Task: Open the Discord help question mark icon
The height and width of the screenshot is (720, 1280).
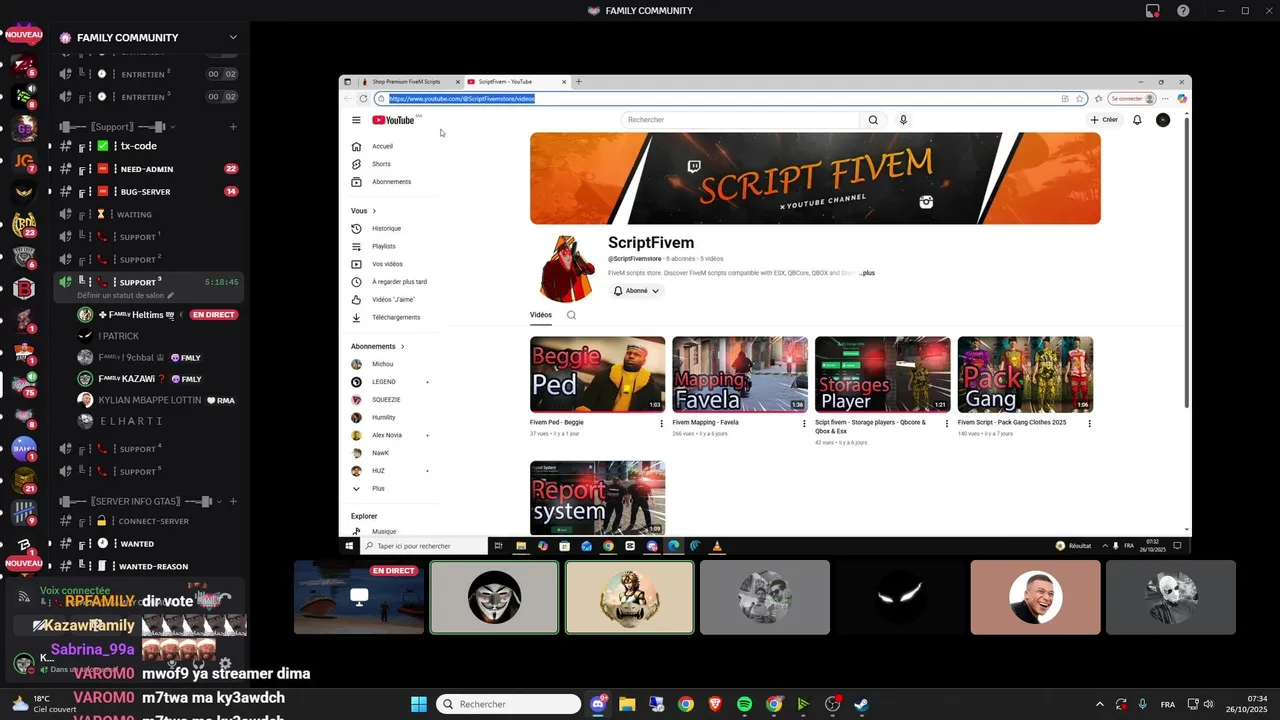Action: [1183, 11]
